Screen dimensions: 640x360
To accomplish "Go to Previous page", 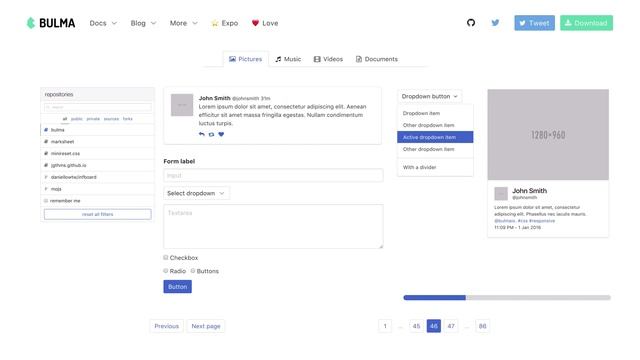I will (167, 326).
